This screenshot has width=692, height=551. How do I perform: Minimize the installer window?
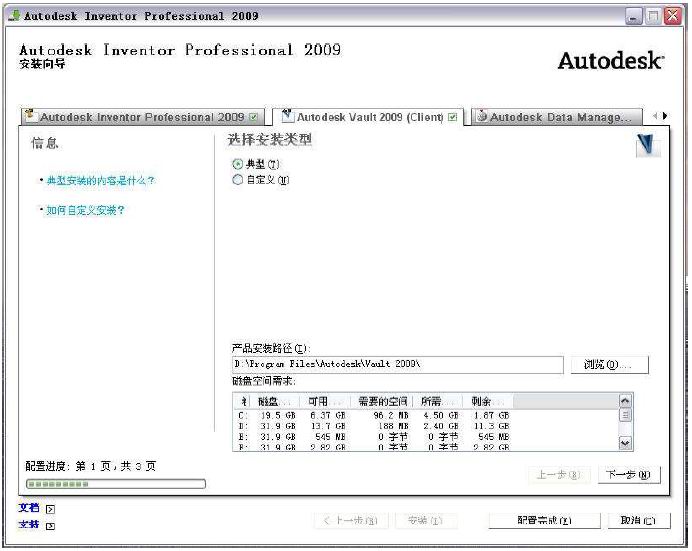pyautogui.click(x=634, y=17)
